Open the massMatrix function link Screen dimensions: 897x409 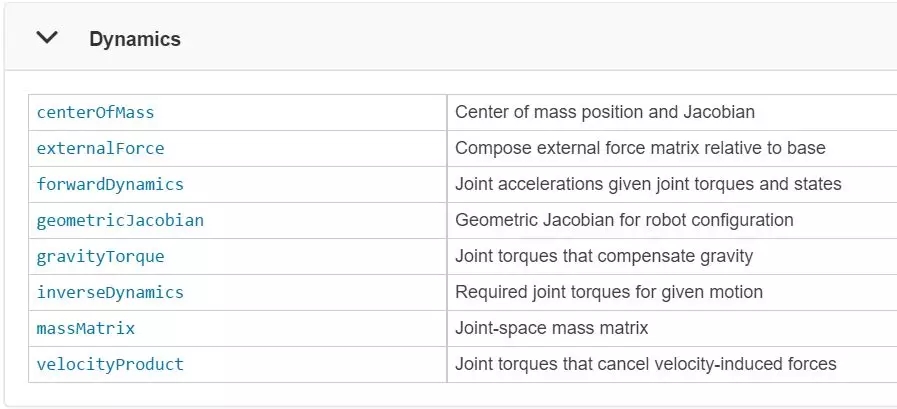coord(86,328)
